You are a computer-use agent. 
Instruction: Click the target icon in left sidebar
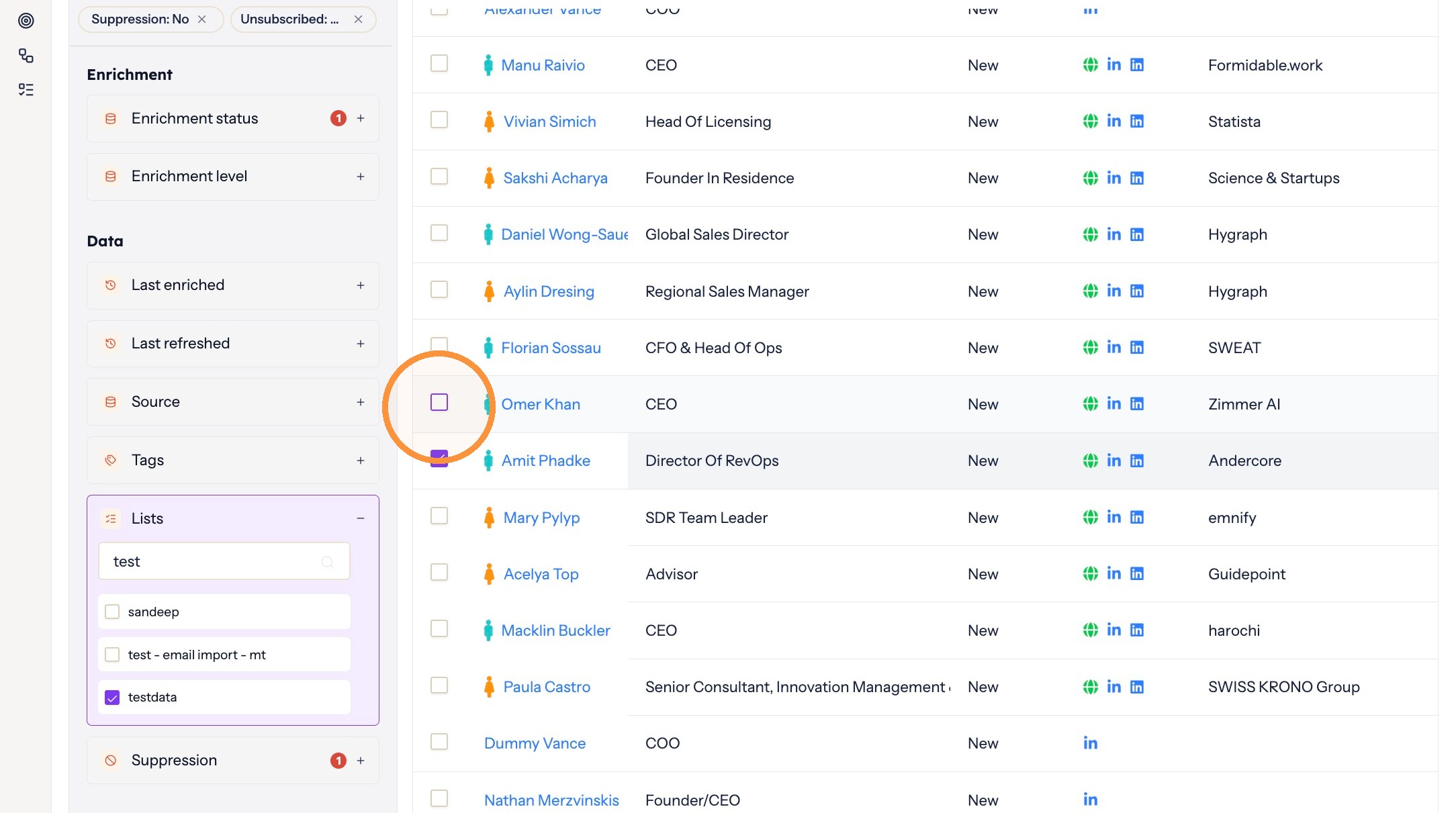click(x=26, y=21)
